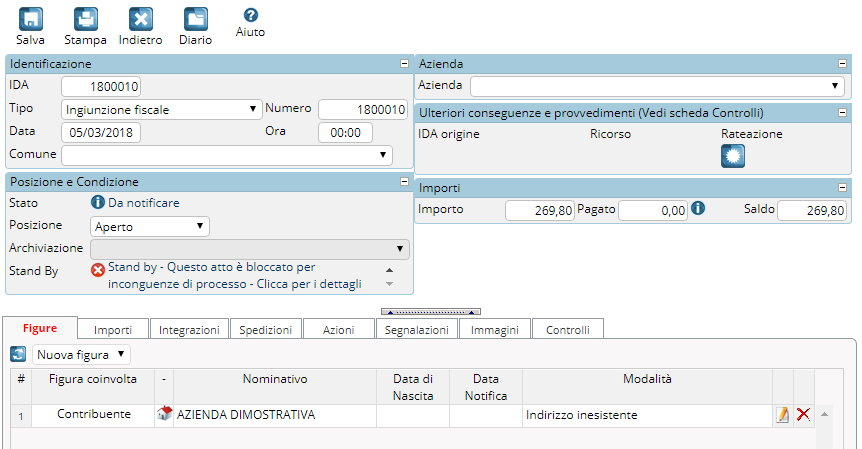
Task: Open the Nuova figura dropdown
Action: click(x=81, y=354)
